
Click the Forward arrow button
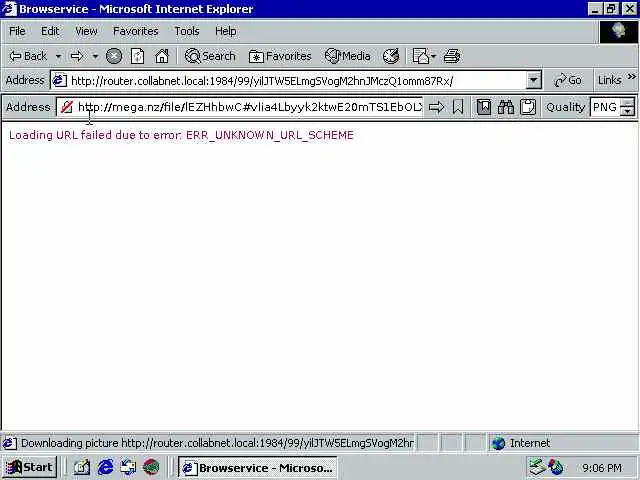pos(77,56)
